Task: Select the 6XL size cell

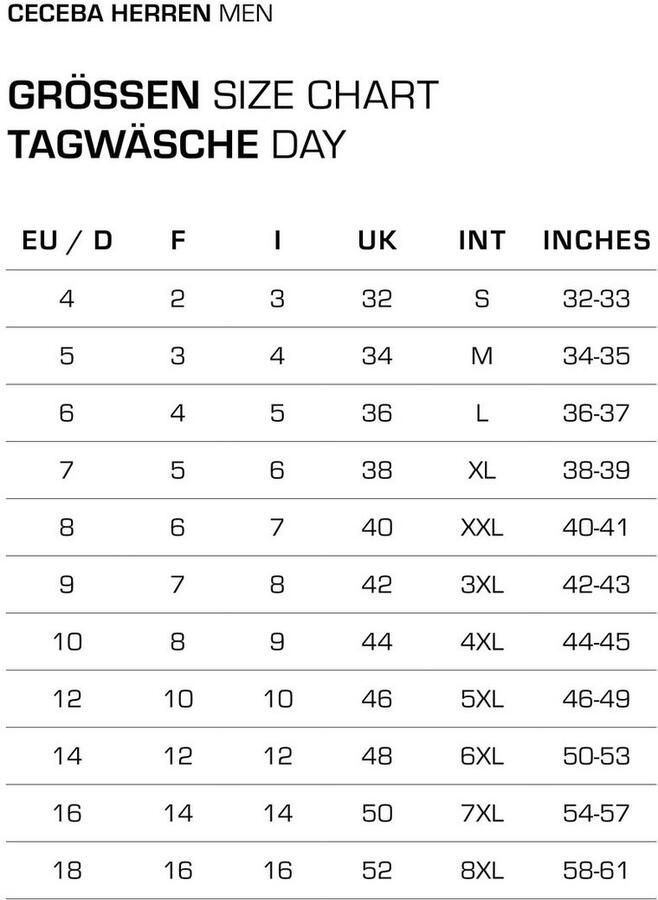Action: click(482, 756)
